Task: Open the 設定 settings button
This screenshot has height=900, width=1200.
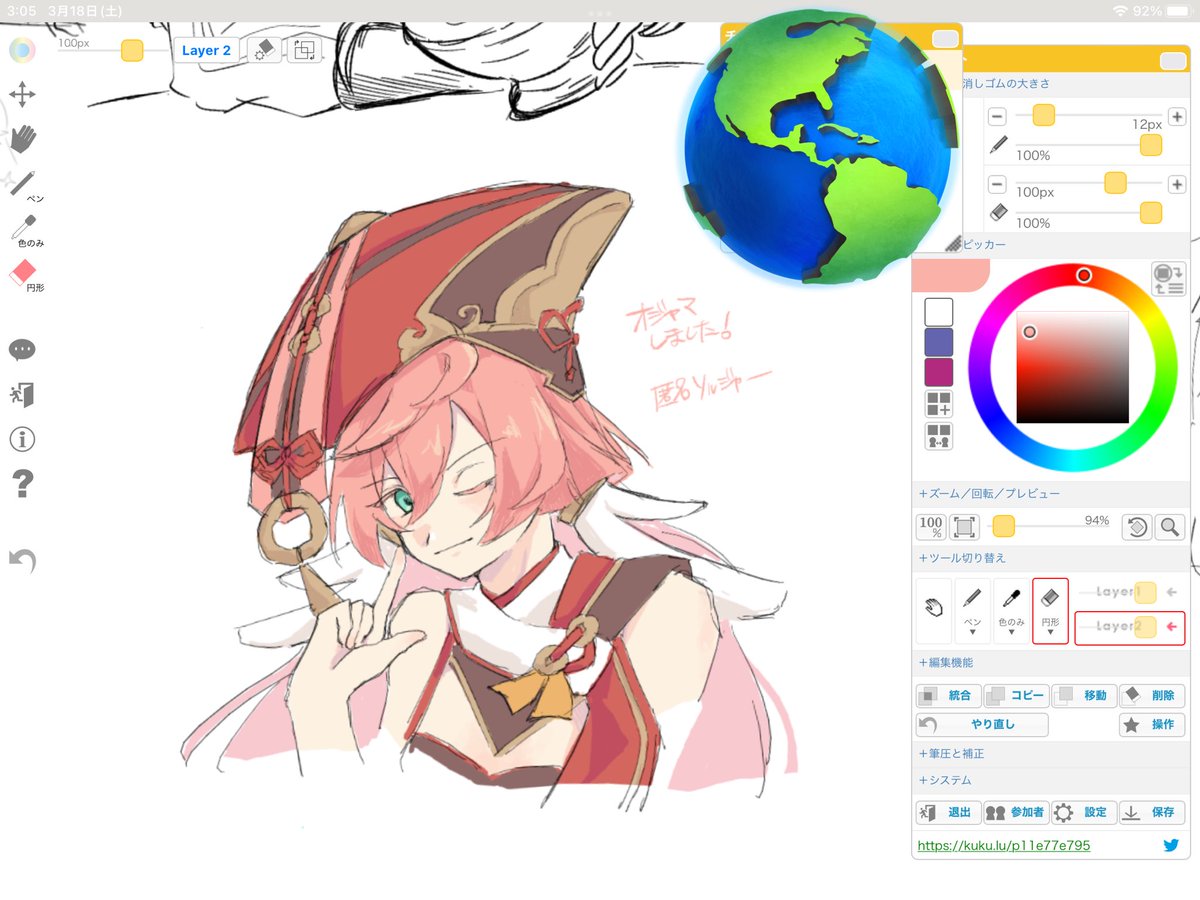Action: pos(1083,812)
